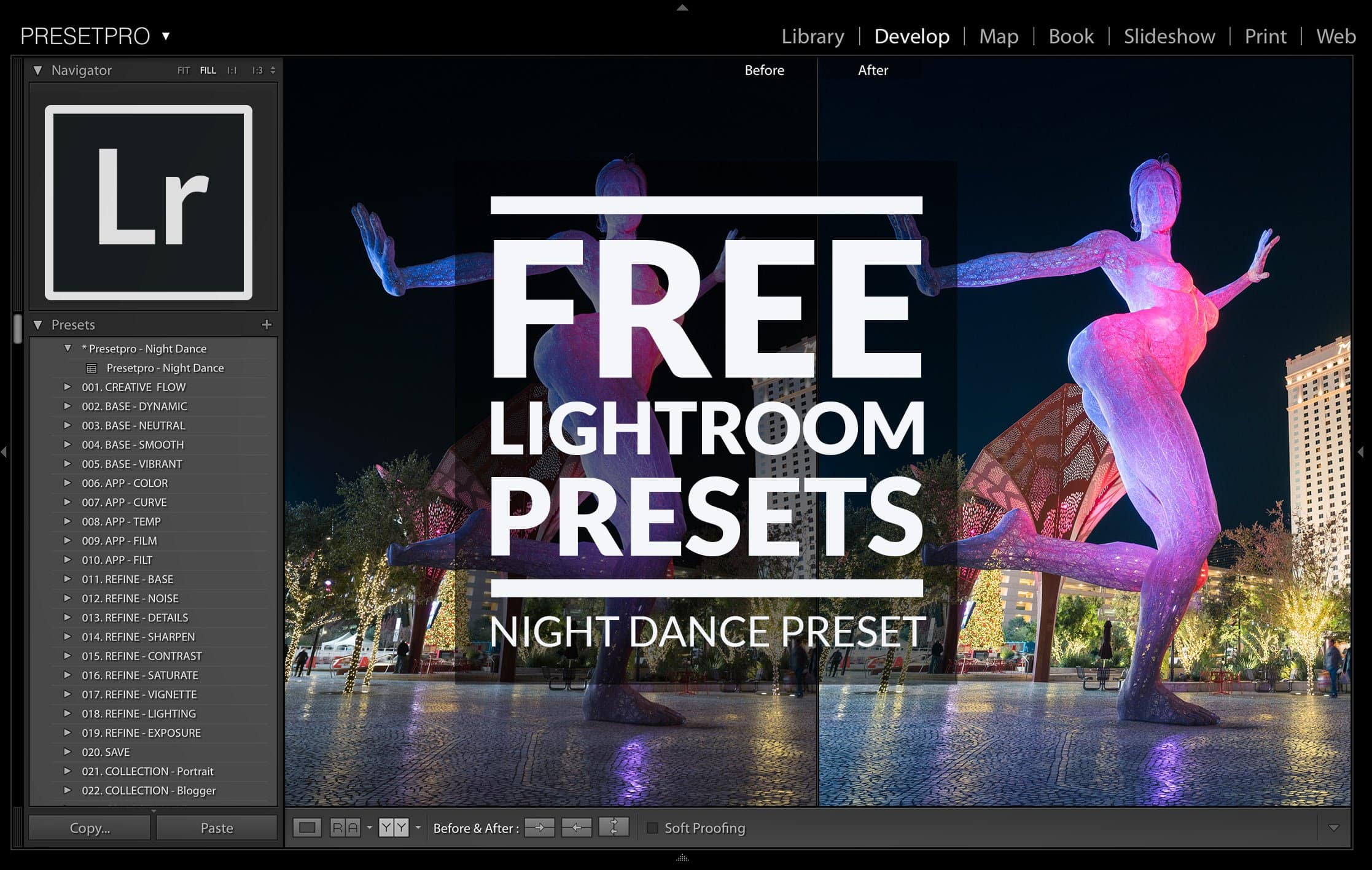Select the 007. APP - CURVE row

[x=160, y=502]
